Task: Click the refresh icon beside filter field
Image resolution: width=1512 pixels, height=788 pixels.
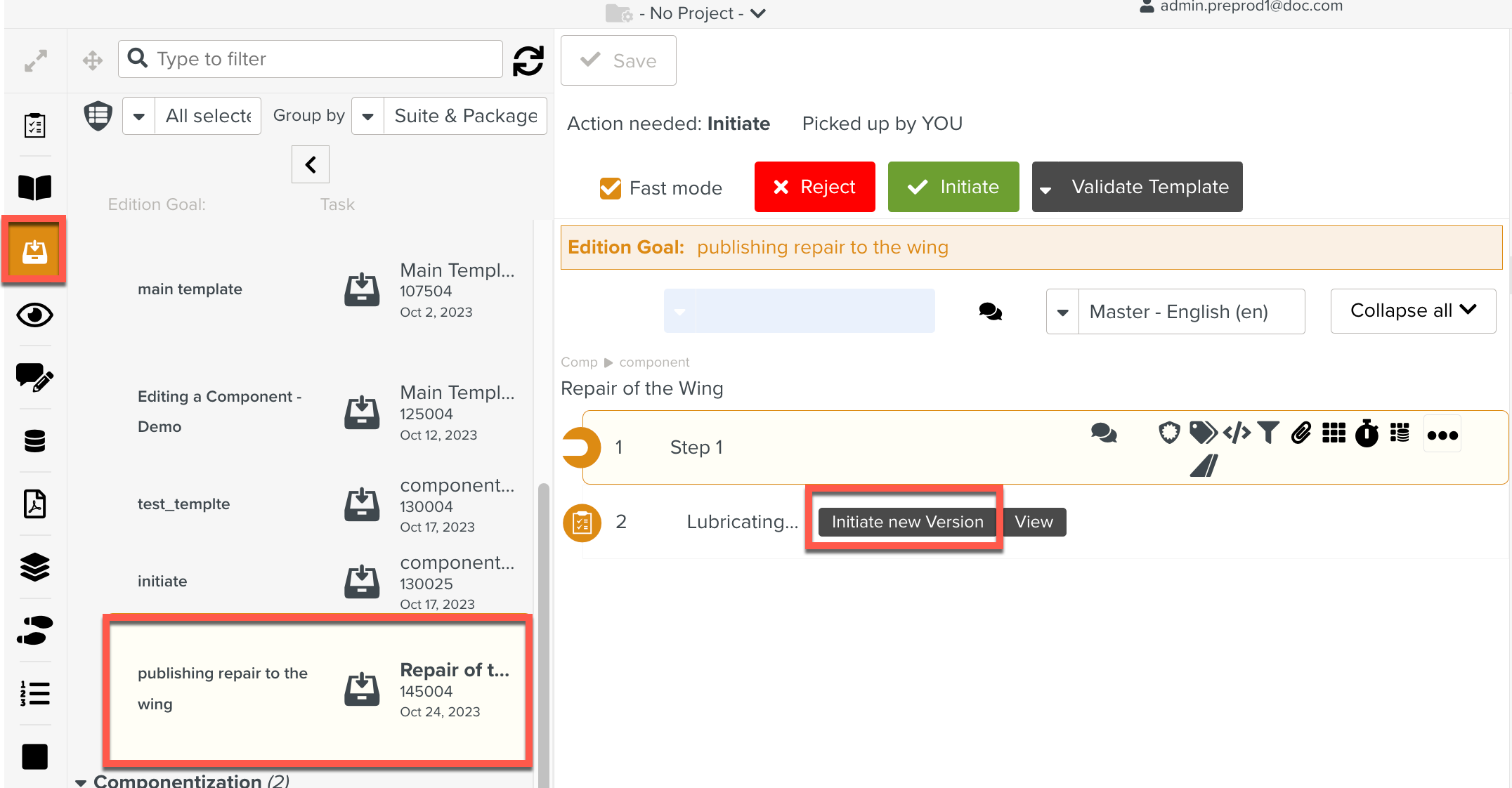Action: click(528, 60)
